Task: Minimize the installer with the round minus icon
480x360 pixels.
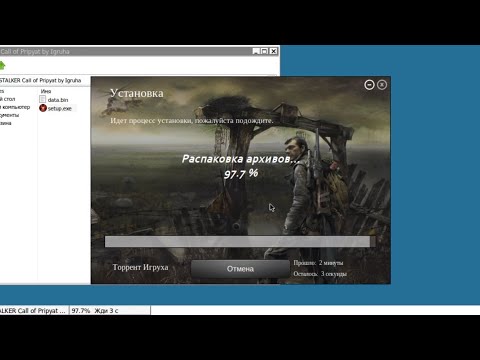Action: (x=369, y=85)
